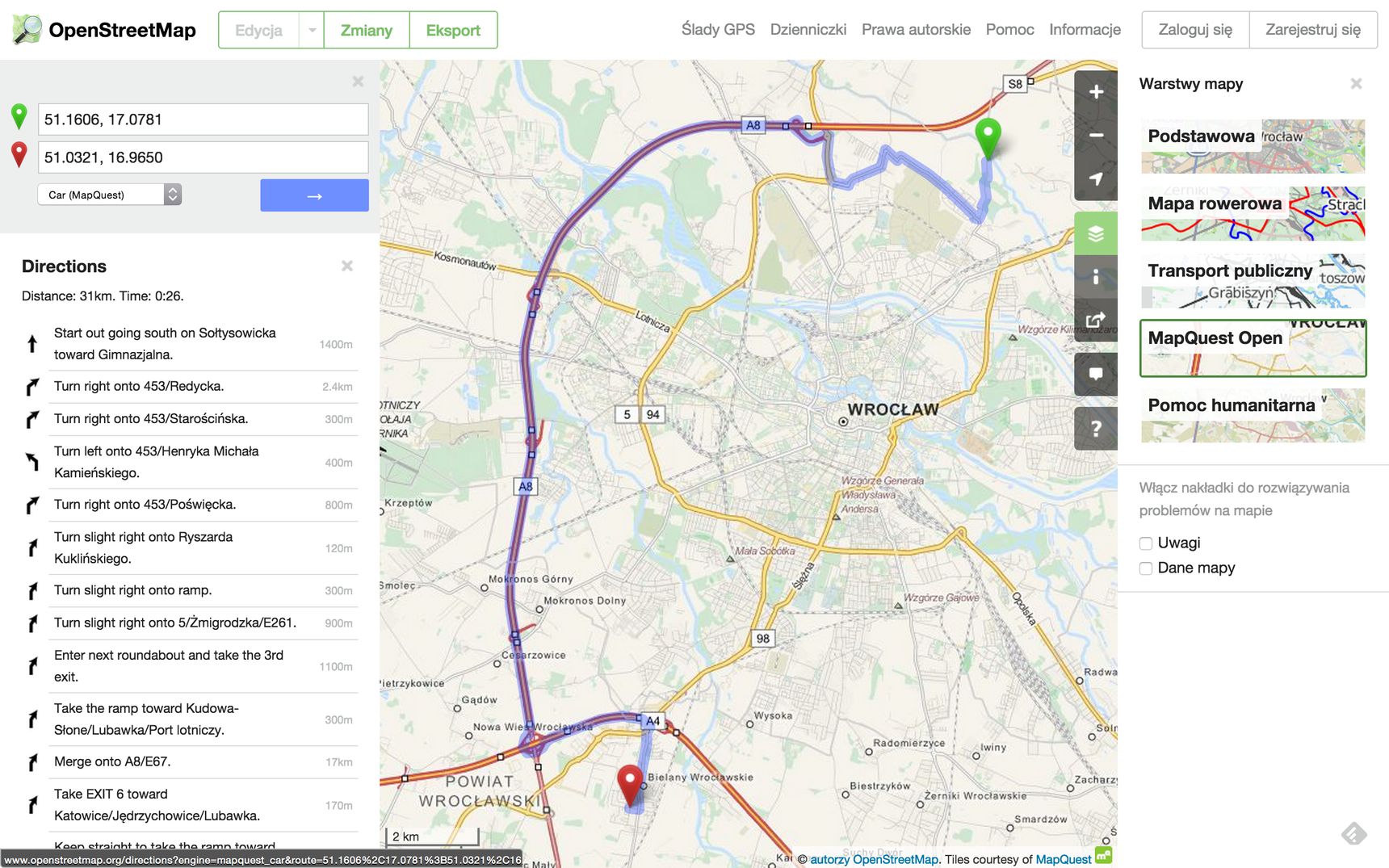Viewport: 1389px width, 868px height.
Task: Click the OpenStreetMap magnifier logo
Action: click(x=27, y=30)
